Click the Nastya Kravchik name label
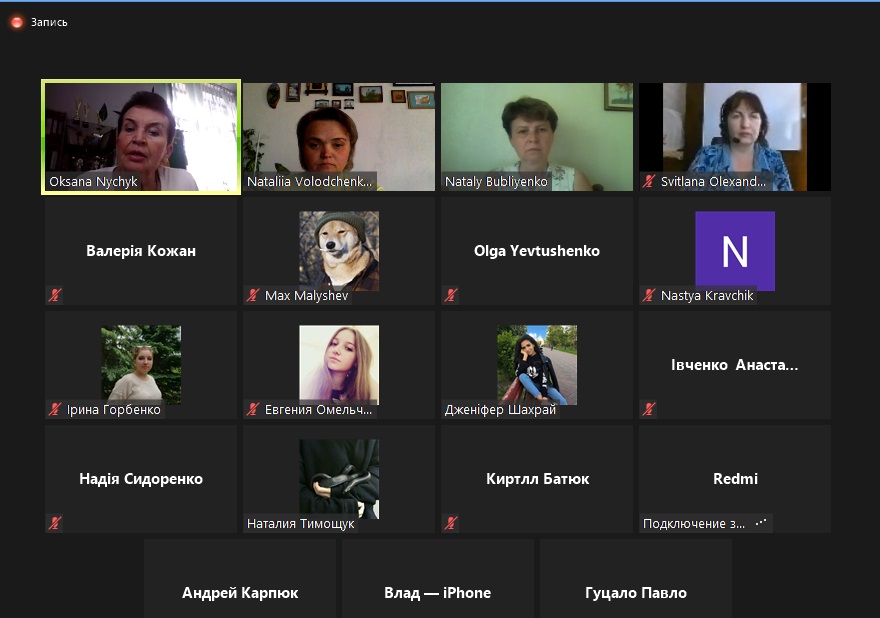The image size is (880, 618). pyautogui.click(x=707, y=295)
